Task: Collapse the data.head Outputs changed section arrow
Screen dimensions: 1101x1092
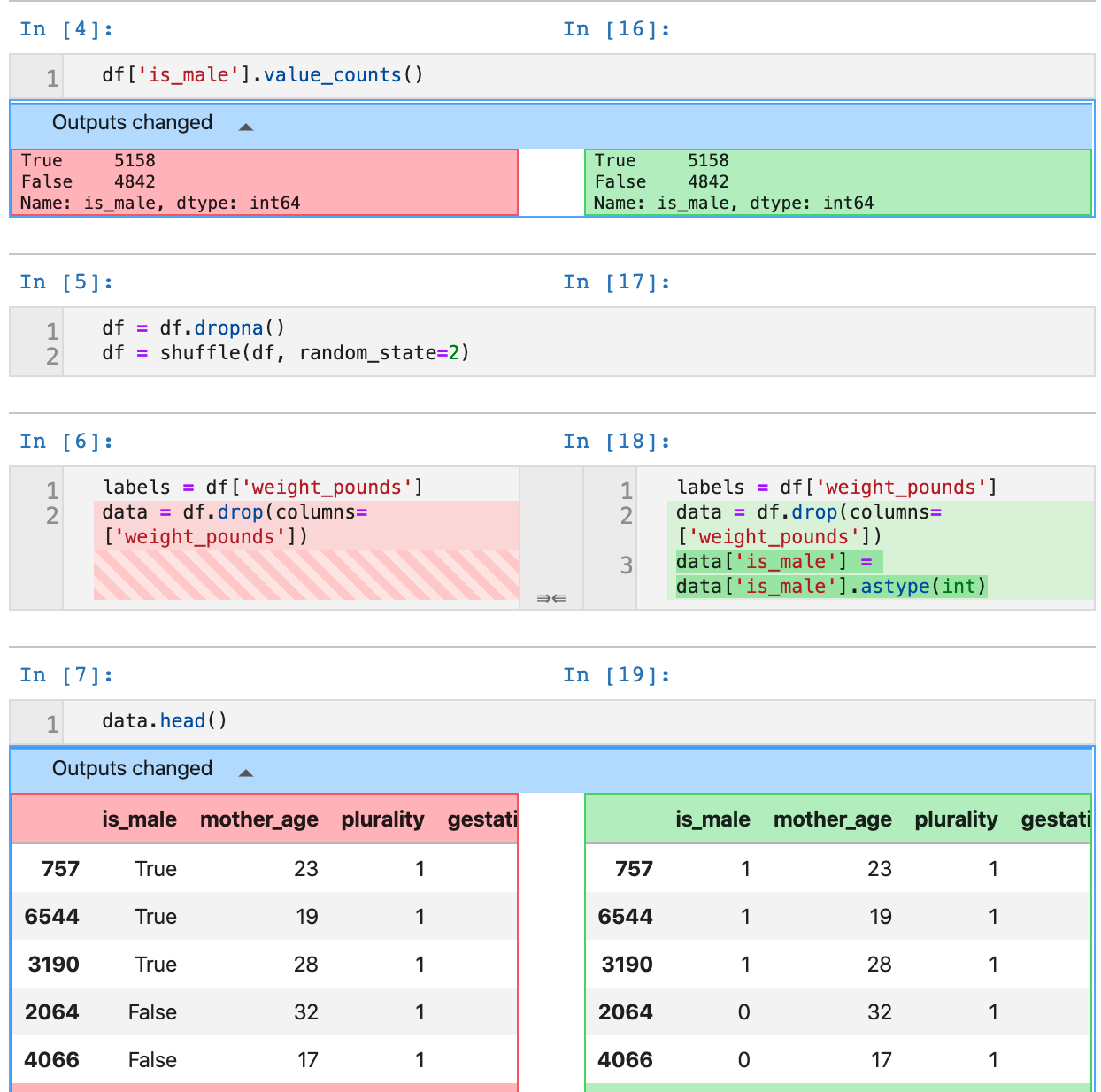Action: (246, 773)
